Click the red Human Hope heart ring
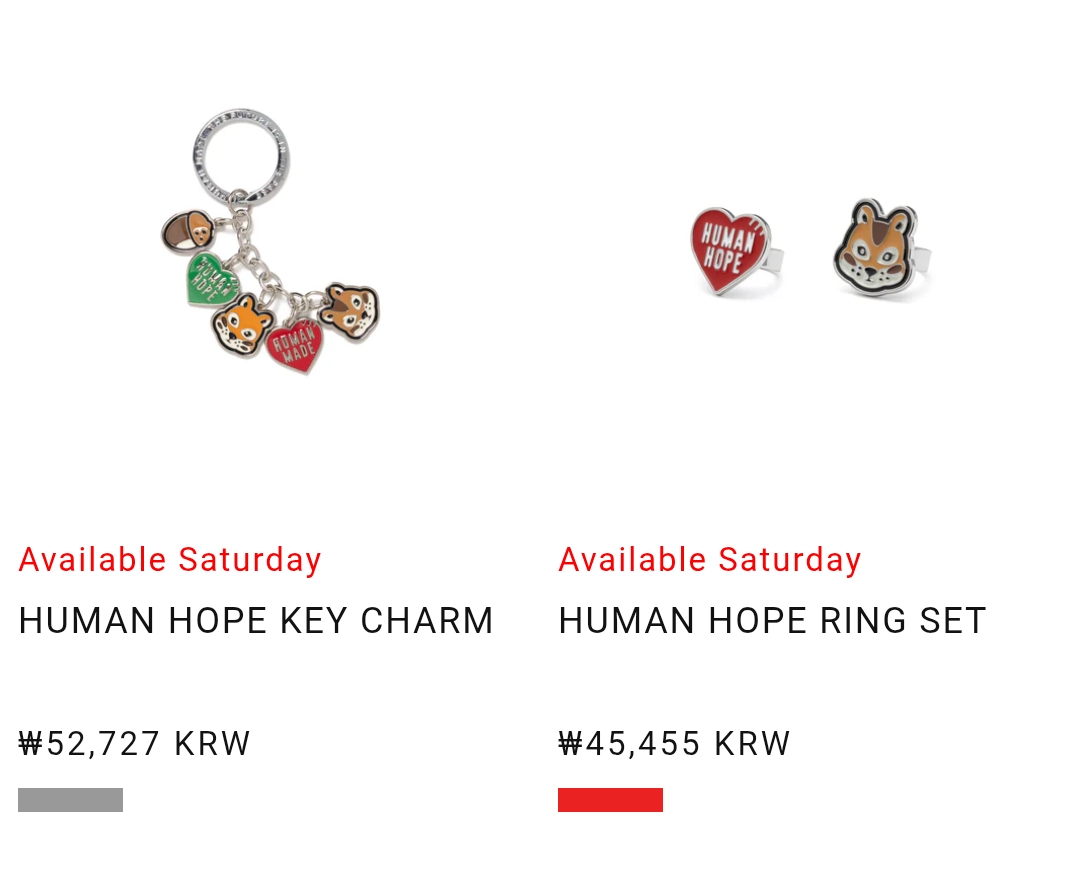This screenshot has width=1080, height=877. (x=732, y=250)
